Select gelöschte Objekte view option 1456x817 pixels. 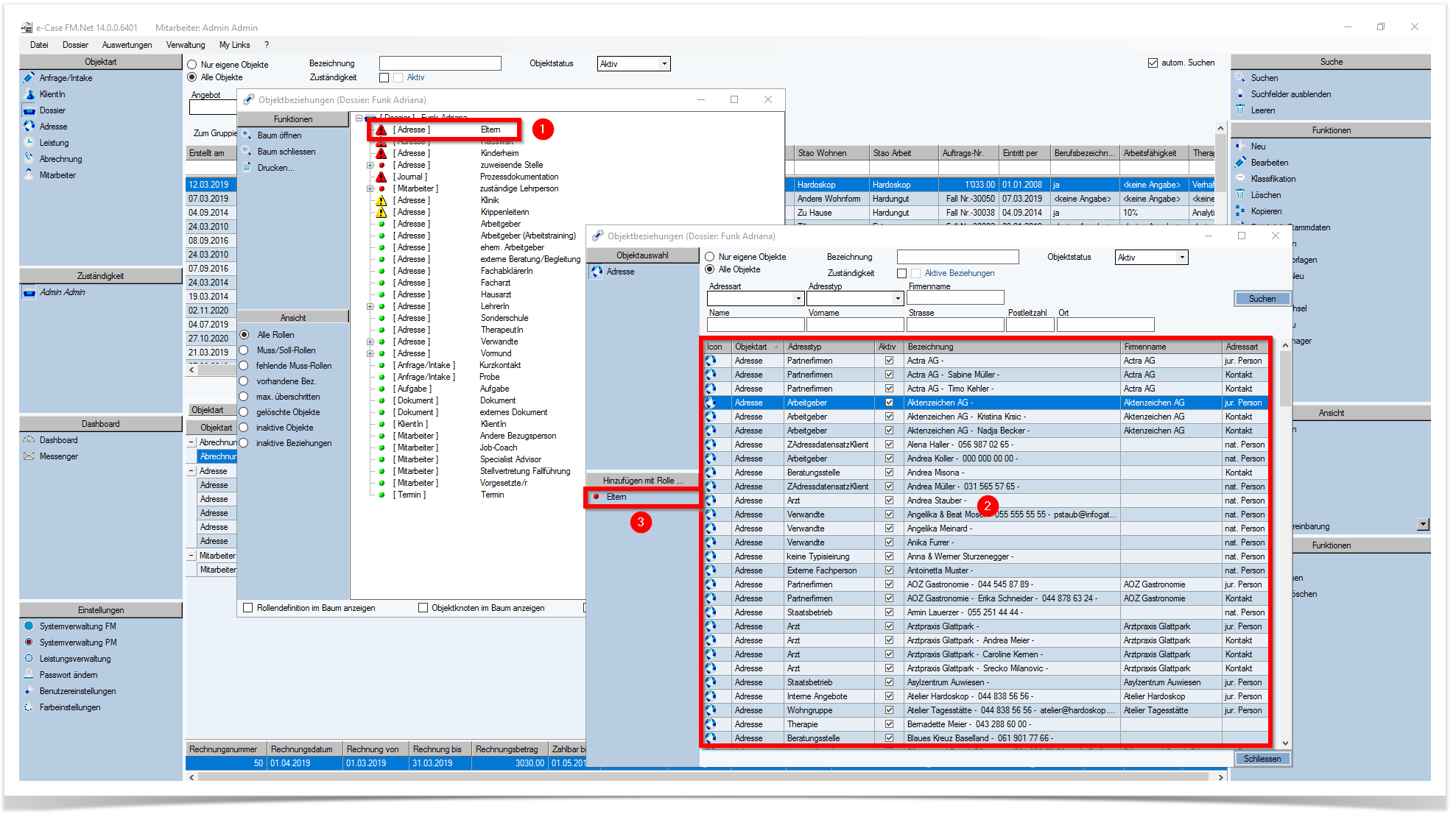point(244,412)
